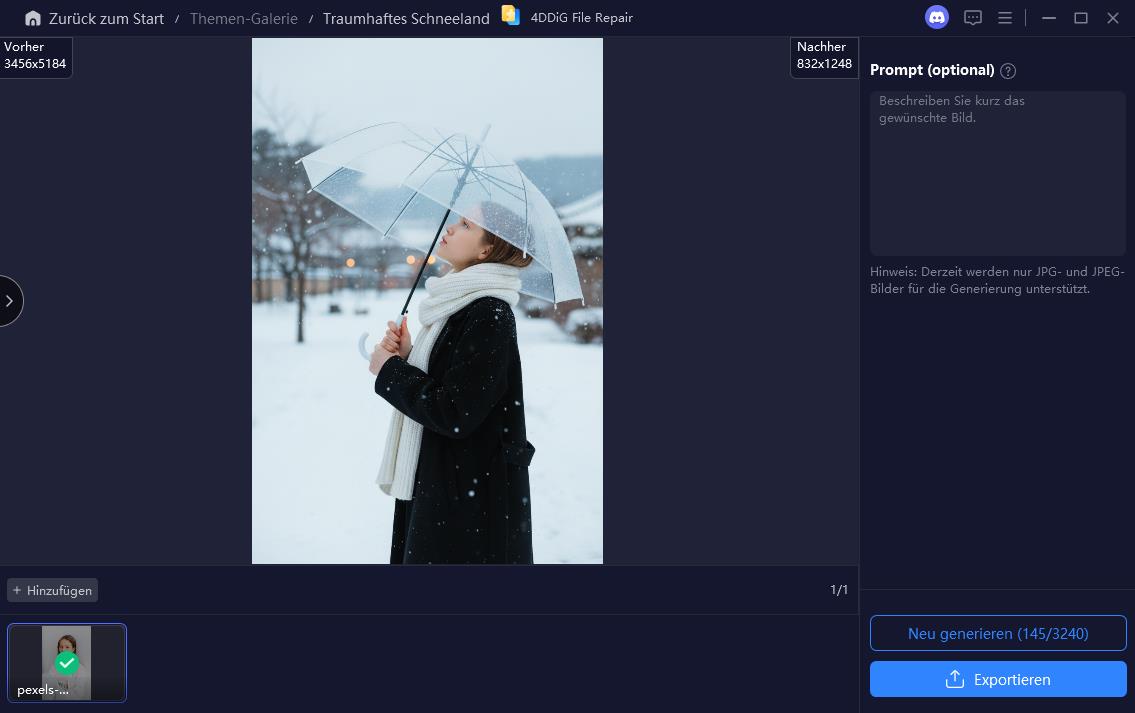Click the plus icon on Hinzufügen

[17, 590]
